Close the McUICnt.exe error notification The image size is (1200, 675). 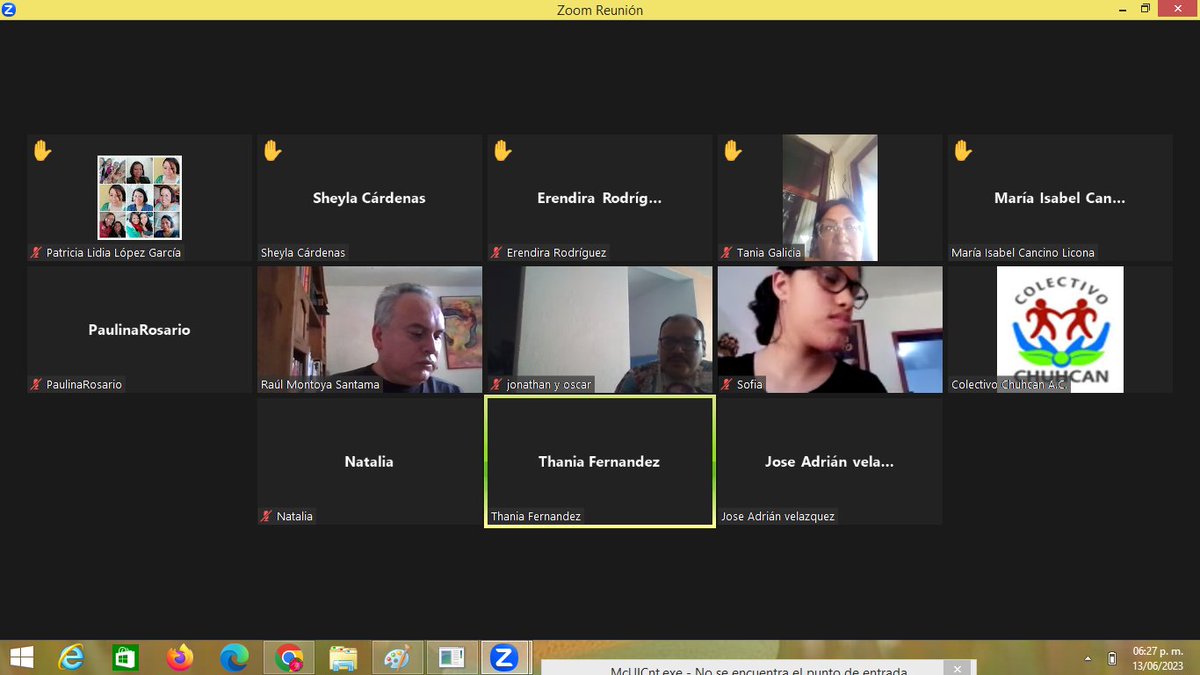957,668
